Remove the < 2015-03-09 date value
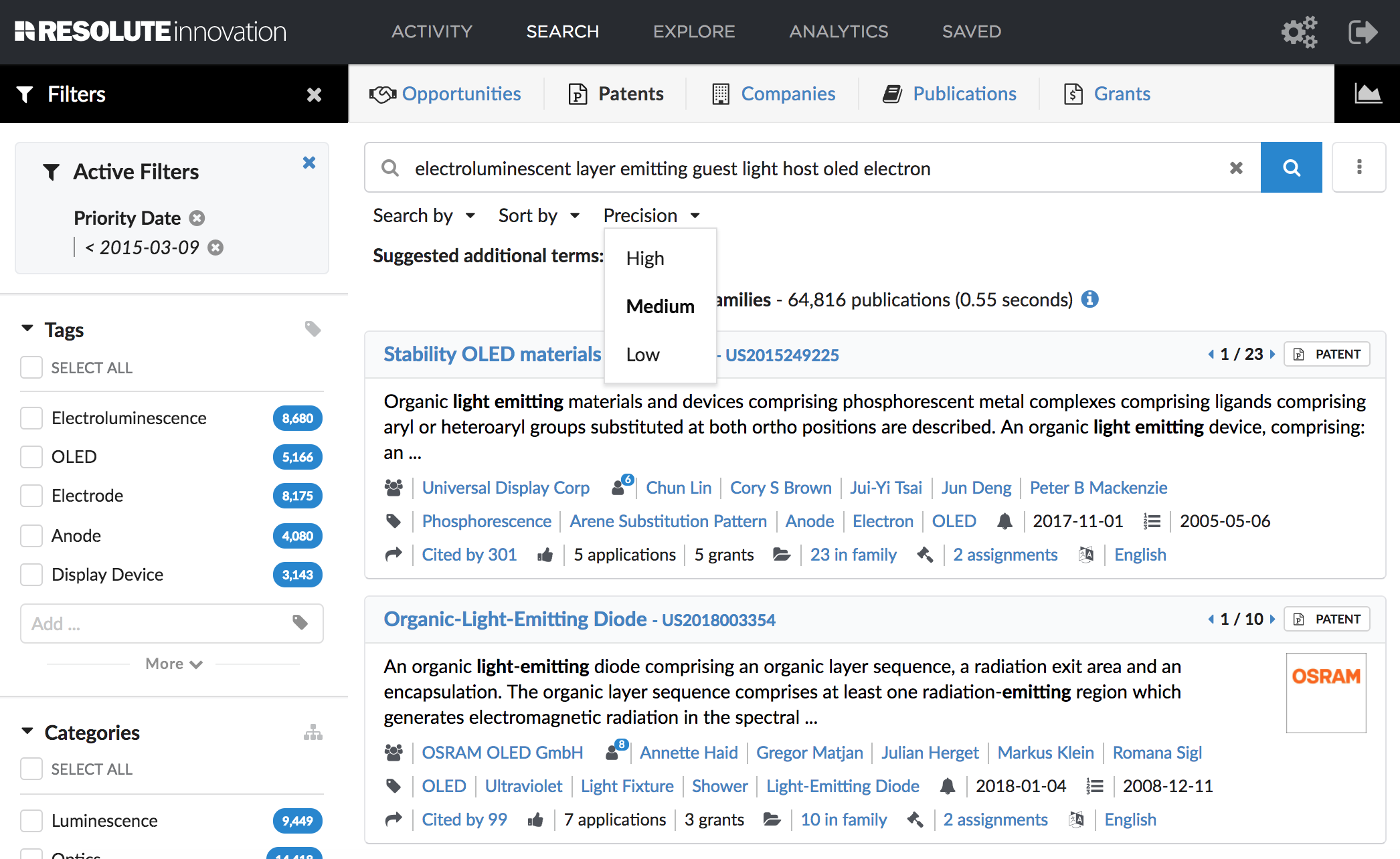Image resolution: width=1400 pixels, height=859 pixels. tap(215, 248)
